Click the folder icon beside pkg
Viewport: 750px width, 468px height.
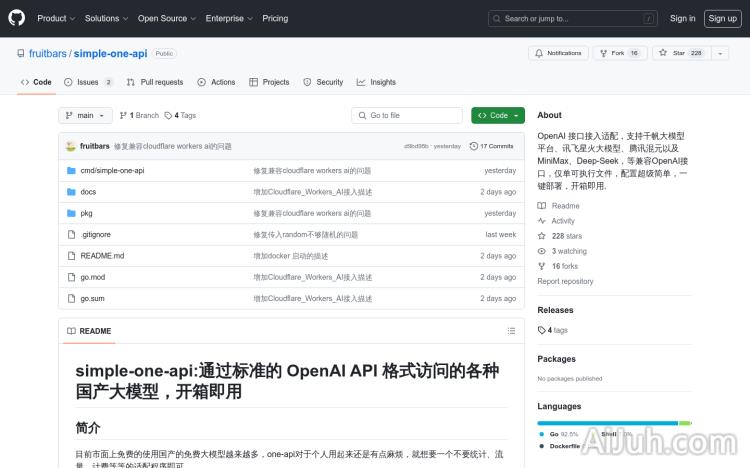pos(71,213)
